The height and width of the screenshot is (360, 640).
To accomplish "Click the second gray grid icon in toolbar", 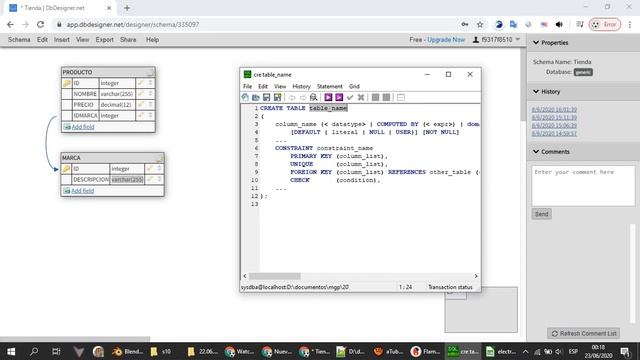I will point(386,98).
